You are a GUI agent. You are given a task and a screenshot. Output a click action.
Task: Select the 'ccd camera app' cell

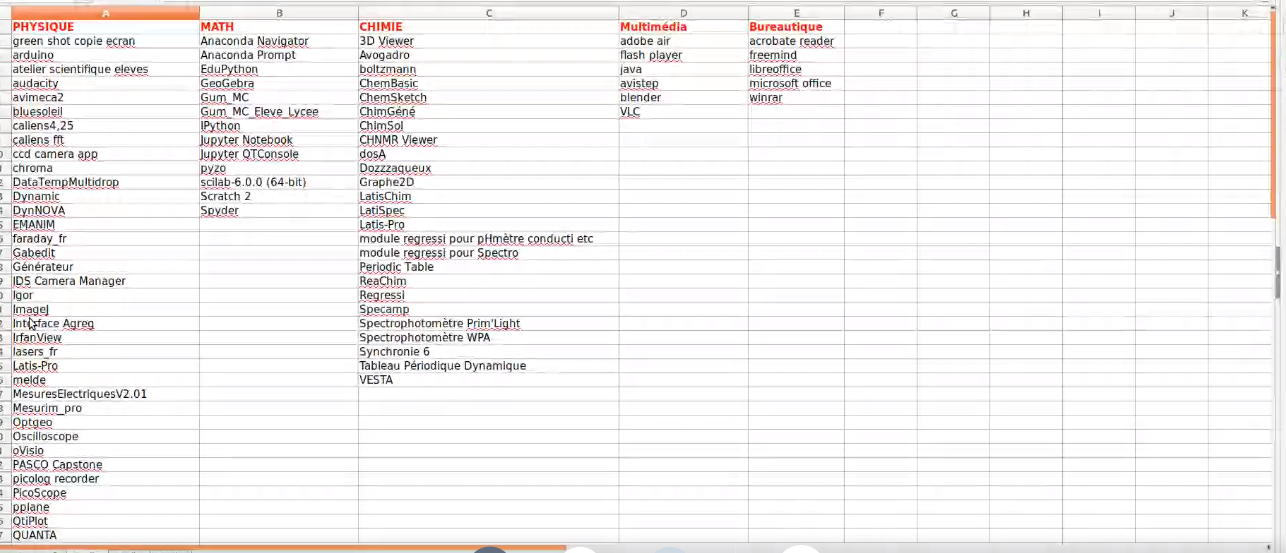click(105, 154)
